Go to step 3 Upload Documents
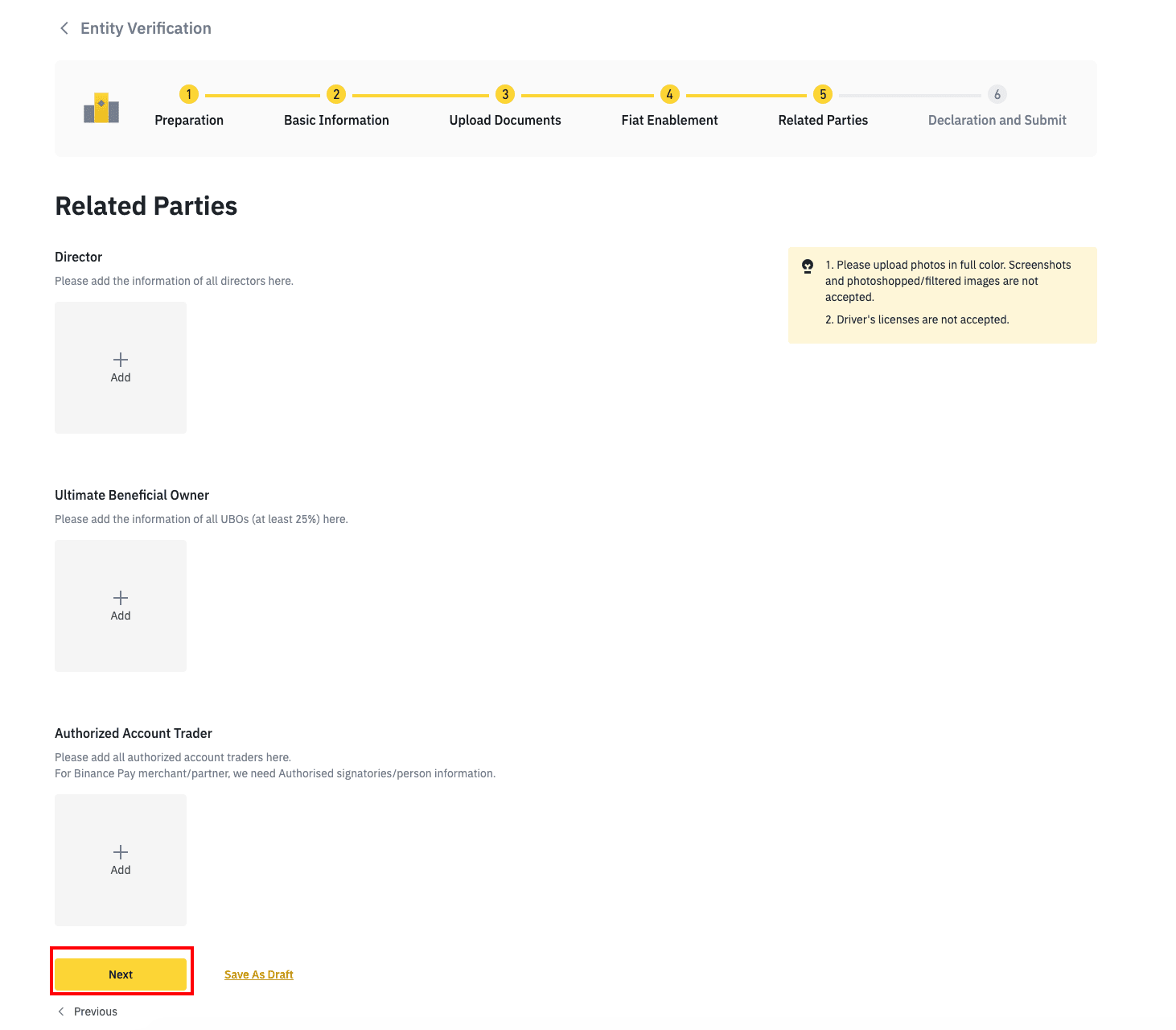This screenshot has width=1176, height=1030. click(505, 94)
